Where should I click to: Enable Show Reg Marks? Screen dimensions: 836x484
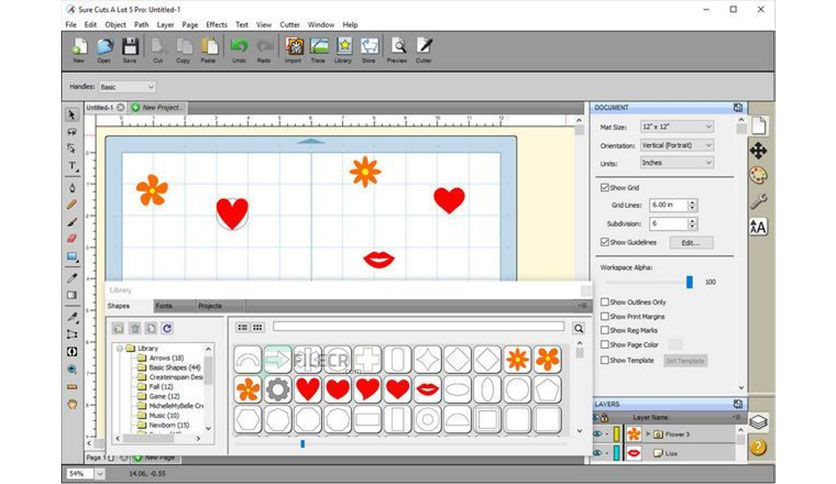(605, 330)
